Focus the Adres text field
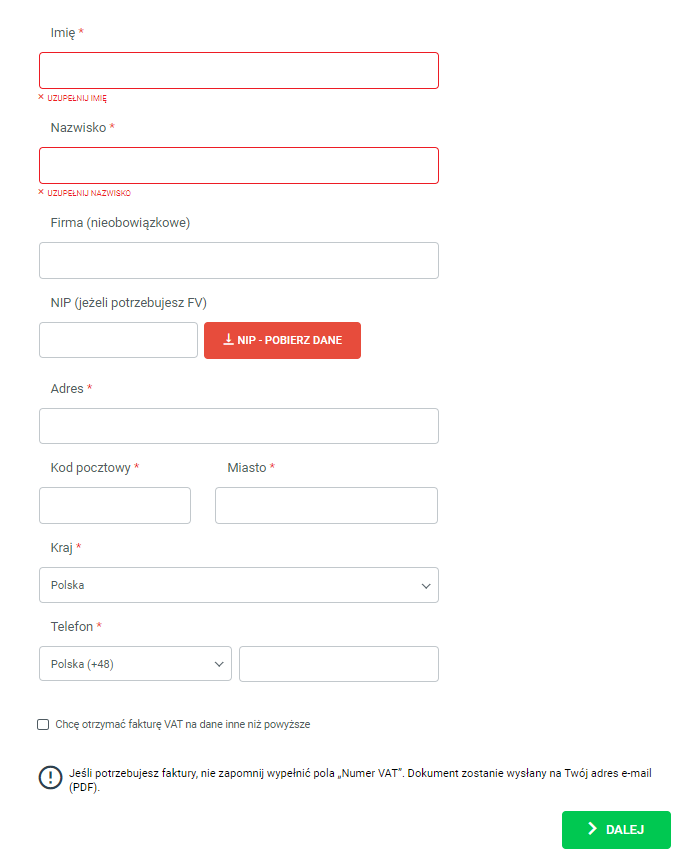Screen dimensions: 696x860 pyautogui.click(x=238, y=426)
